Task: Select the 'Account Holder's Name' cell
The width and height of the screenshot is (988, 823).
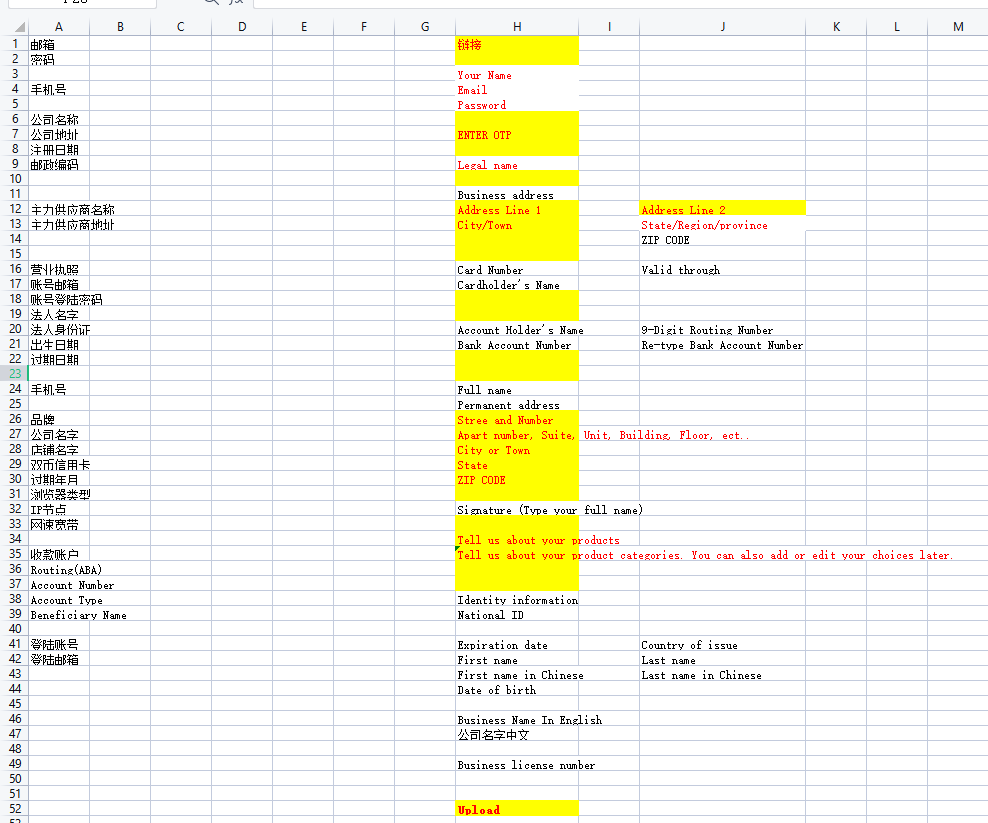Action: (x=517, y=329)
